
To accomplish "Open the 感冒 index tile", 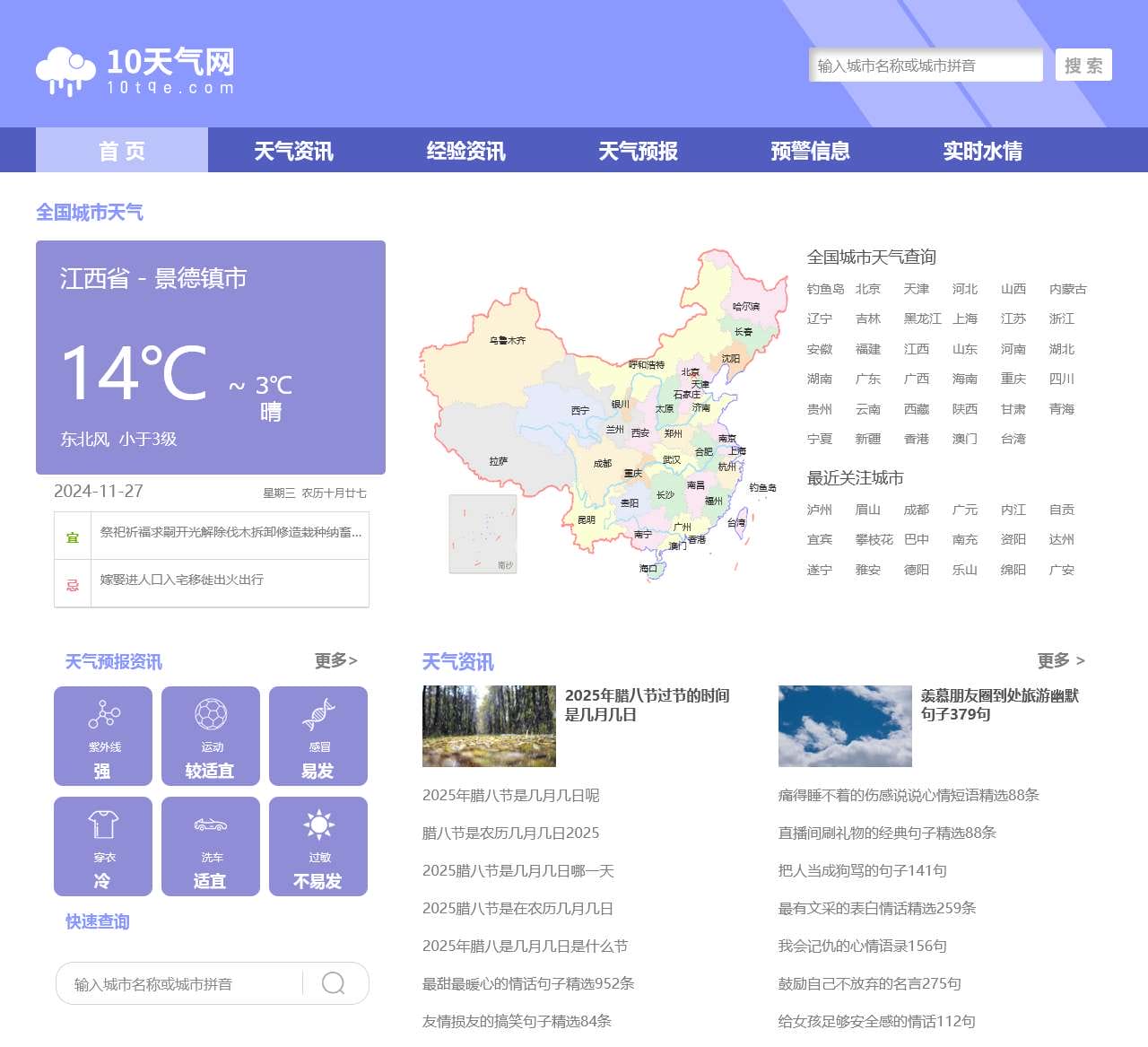I will coord(318,736).
